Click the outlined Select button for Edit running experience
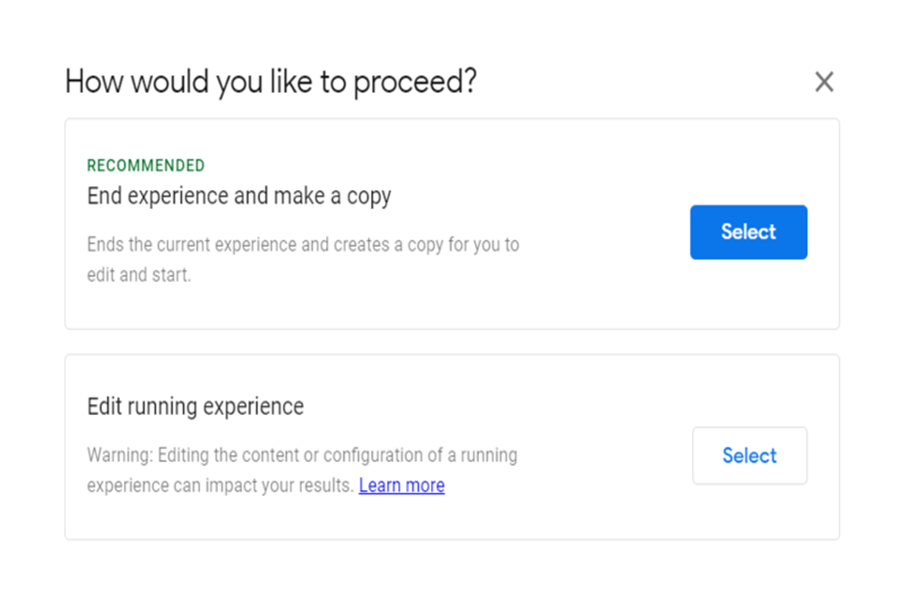The image size is (900, 600). click(x=750, y=455)
